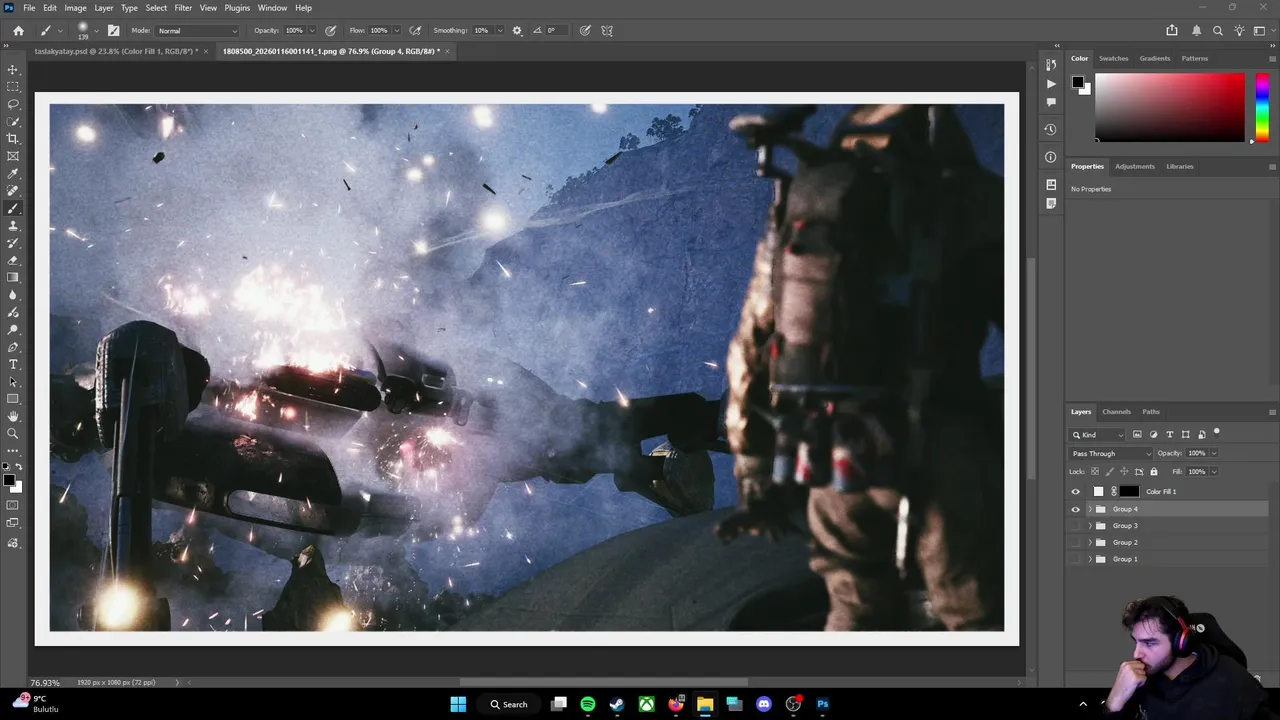
Task: Open the Share icon at top right
Action: (x=1172, y=30)
